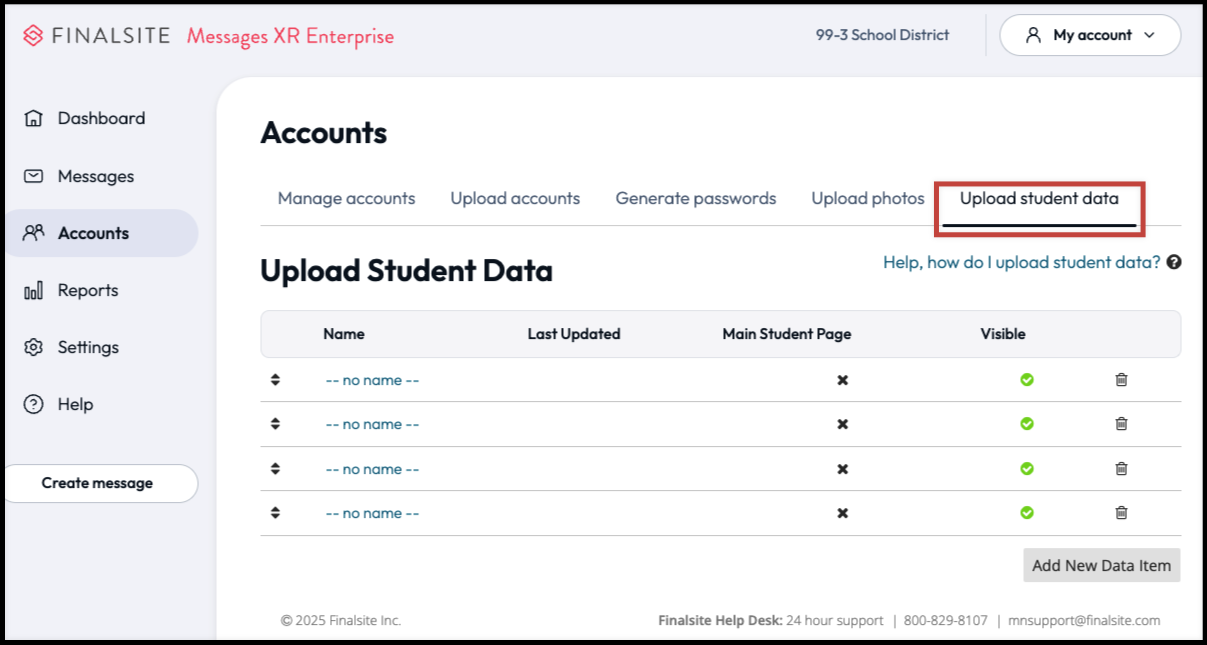Rename the second '-- no name --' data item
Image resolution: width=1207 pixels, height=645 pixels.
coord(372,424)
